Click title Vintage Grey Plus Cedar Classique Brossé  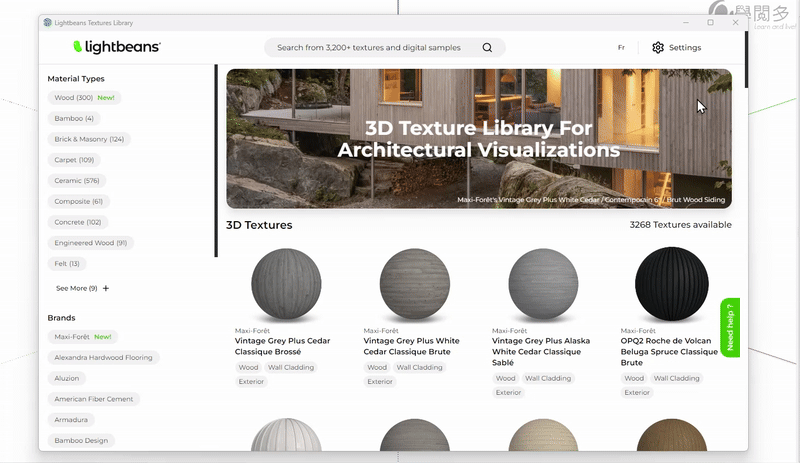(283, 346)
